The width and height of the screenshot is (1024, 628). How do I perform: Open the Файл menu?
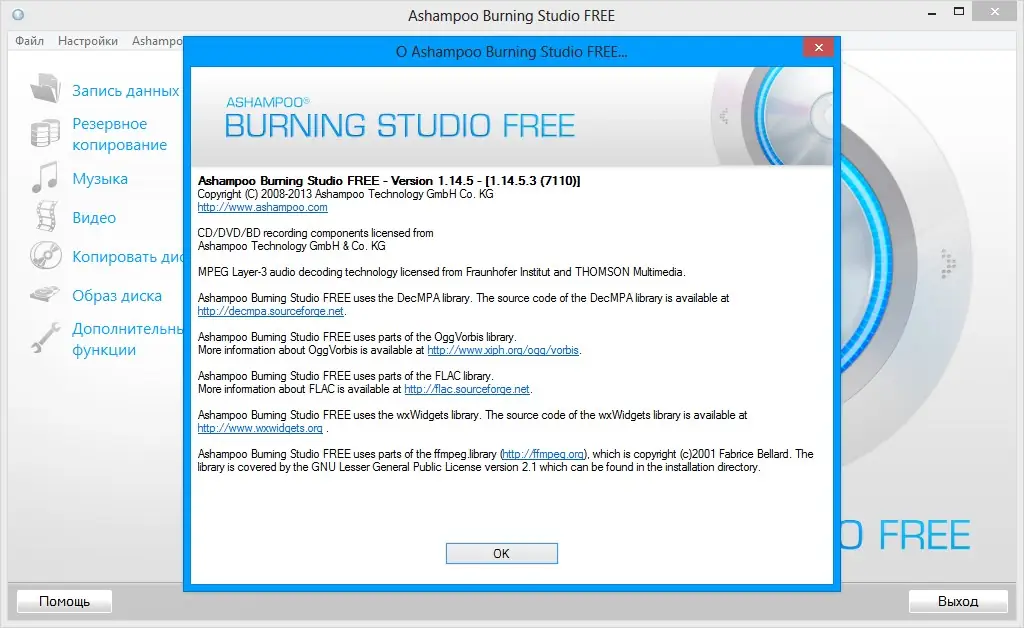click(x=29, y=40)
